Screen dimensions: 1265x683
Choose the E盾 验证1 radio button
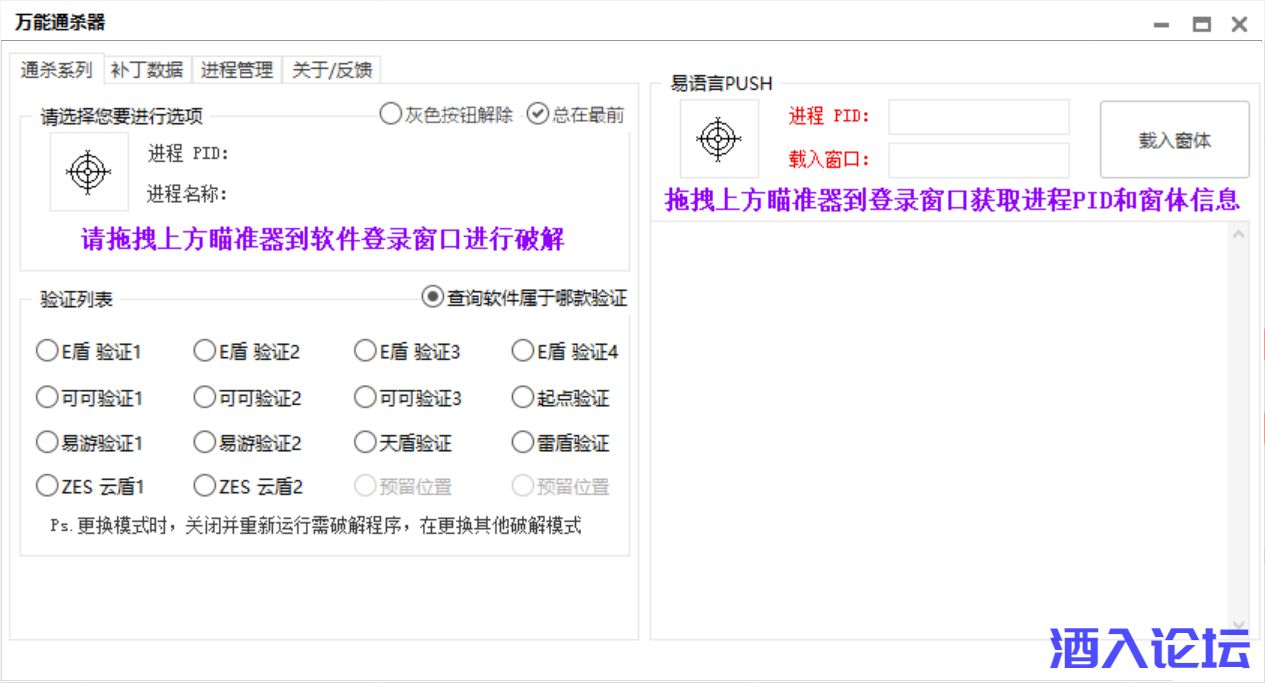(x=47, y=351)
